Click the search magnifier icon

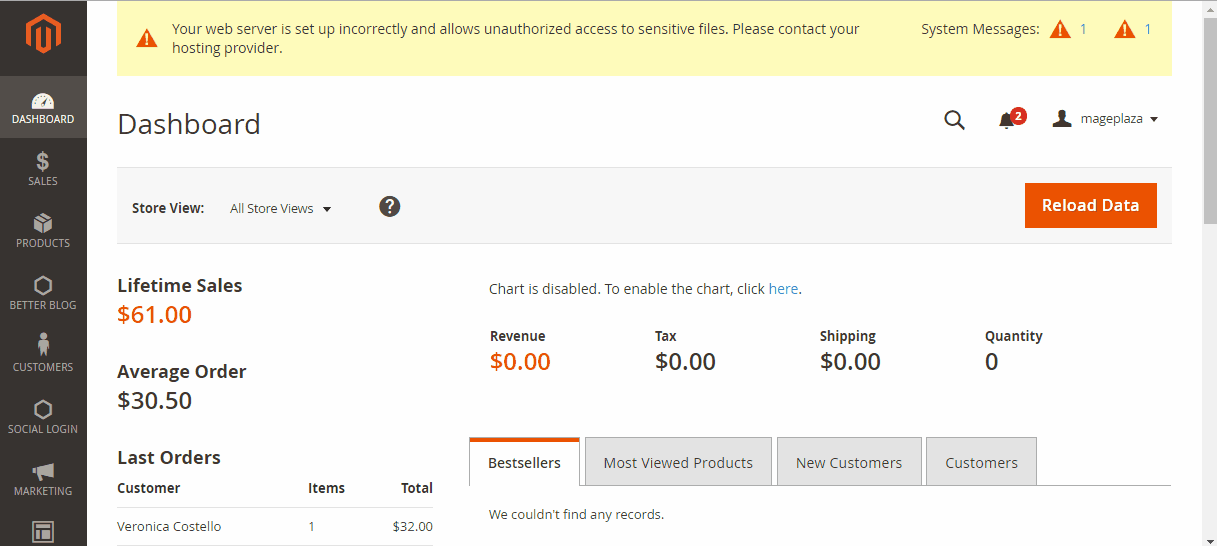[x=954, y=120]
